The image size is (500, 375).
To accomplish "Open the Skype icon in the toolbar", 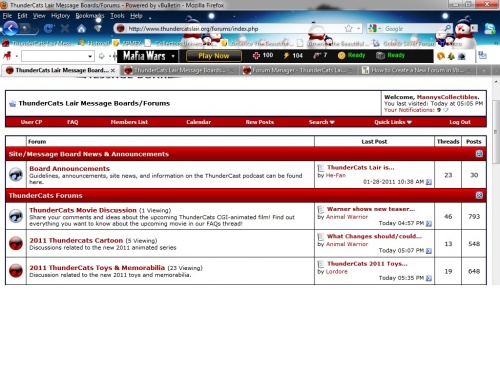I will coord(489,29).
